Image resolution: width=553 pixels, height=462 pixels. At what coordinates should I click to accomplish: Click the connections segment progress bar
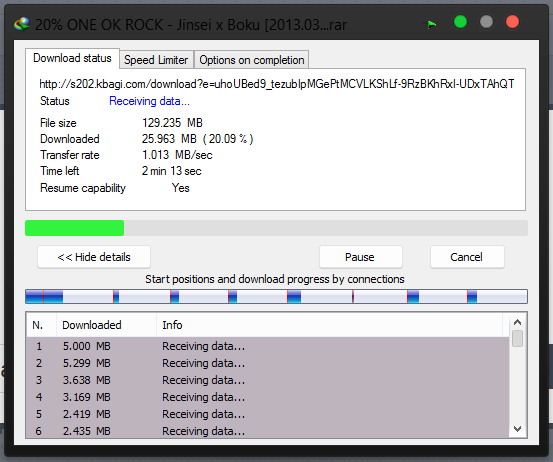pos(276,297)
